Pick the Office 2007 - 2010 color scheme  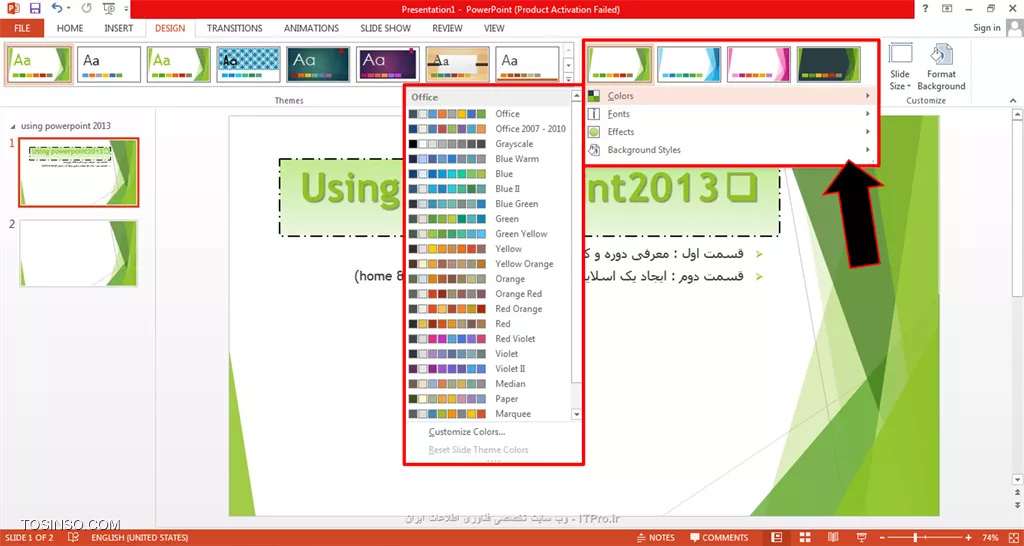tap(488, 129)
